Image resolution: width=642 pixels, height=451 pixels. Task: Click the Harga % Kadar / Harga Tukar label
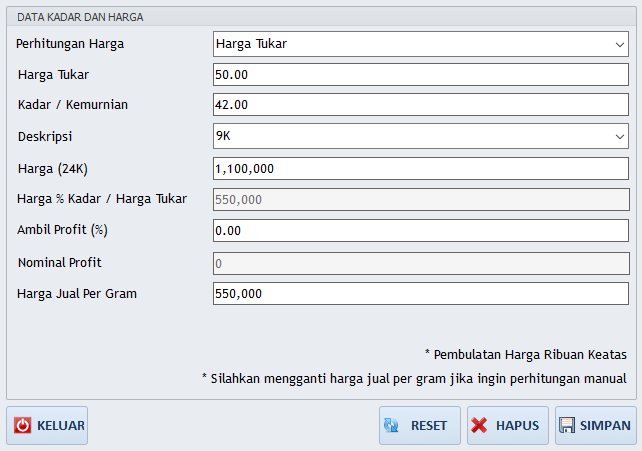(102, 199)
